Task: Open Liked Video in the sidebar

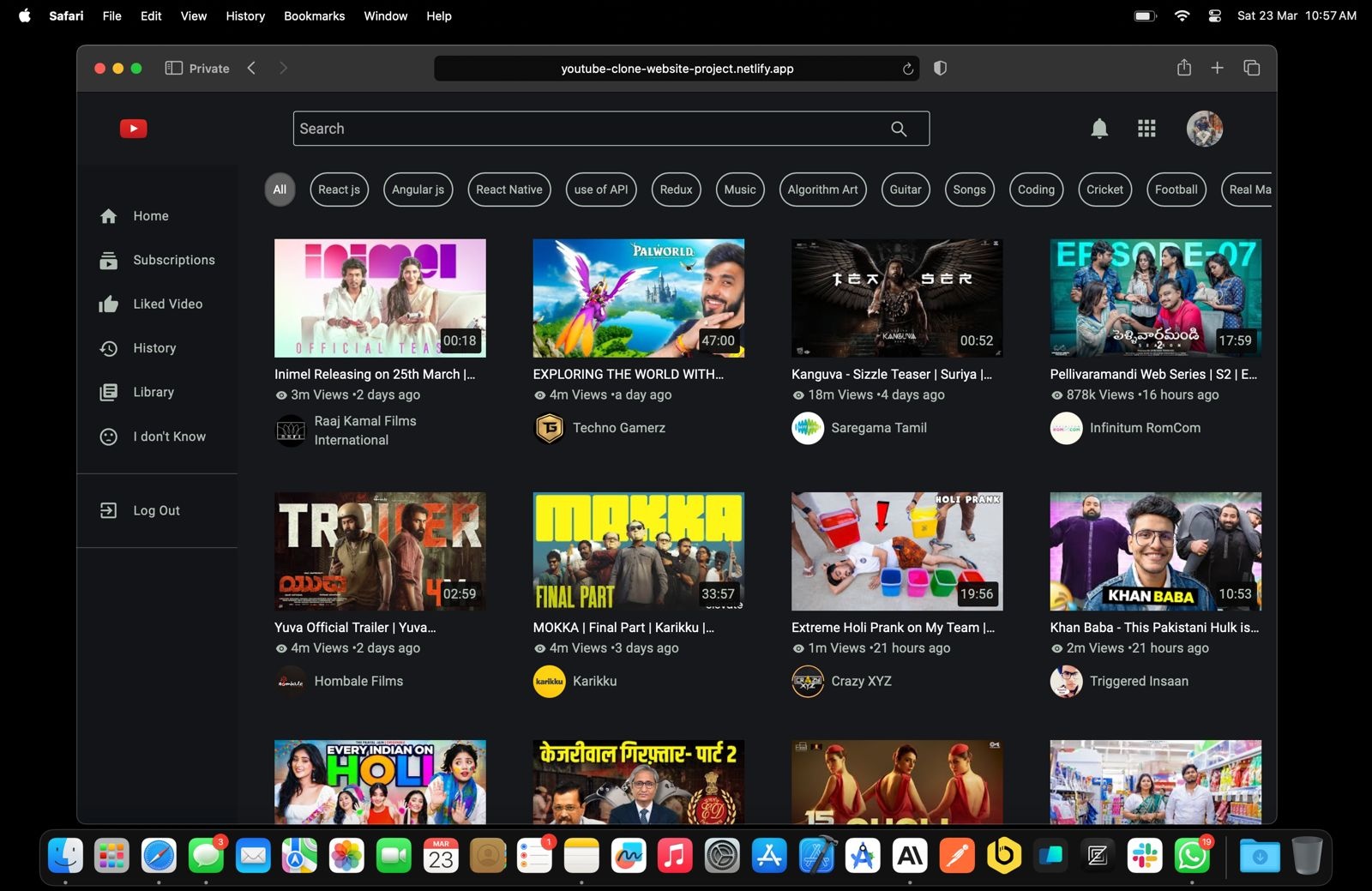Action: 167,304
